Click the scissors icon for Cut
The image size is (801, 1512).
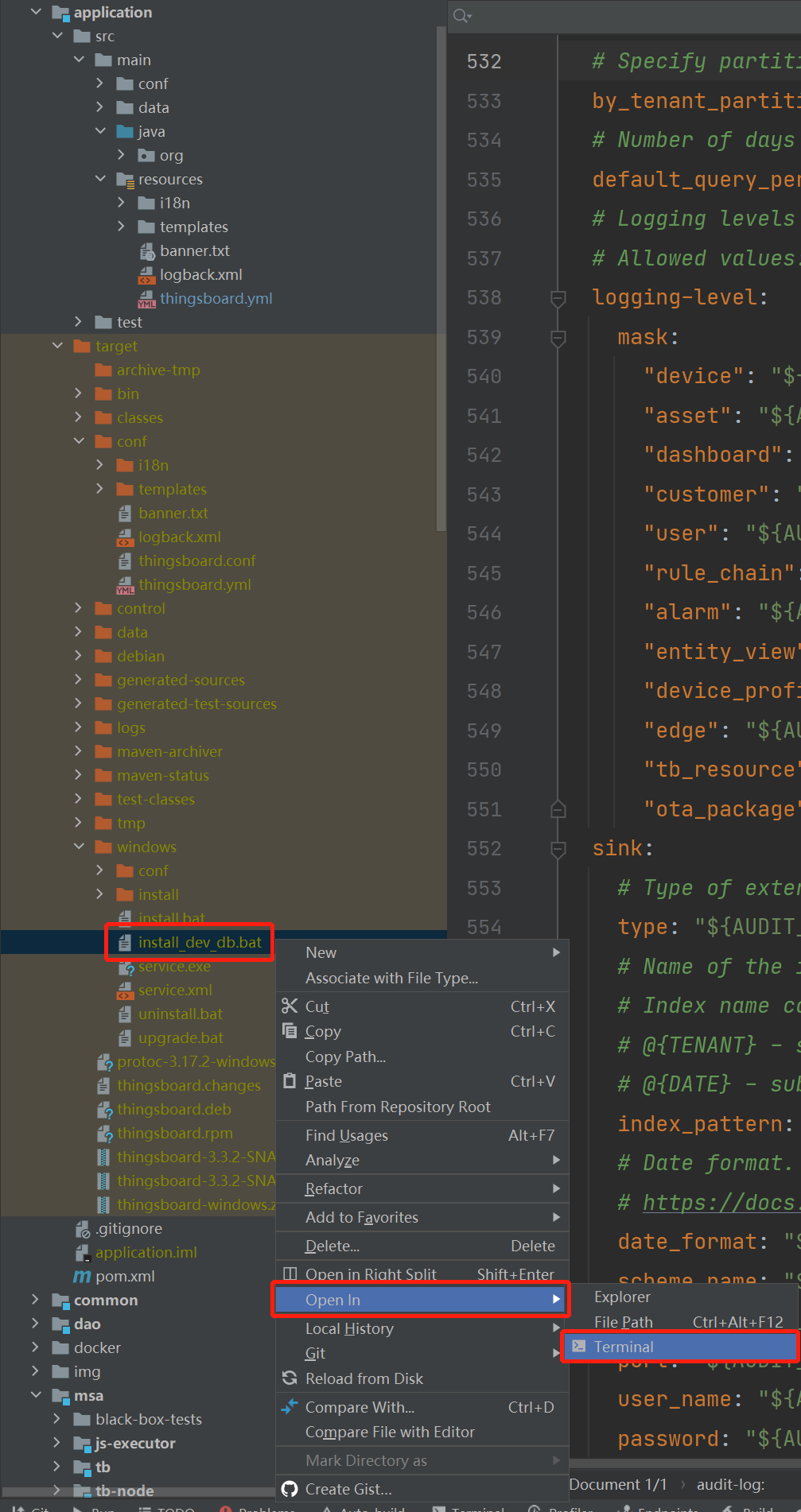[290, 1006]
